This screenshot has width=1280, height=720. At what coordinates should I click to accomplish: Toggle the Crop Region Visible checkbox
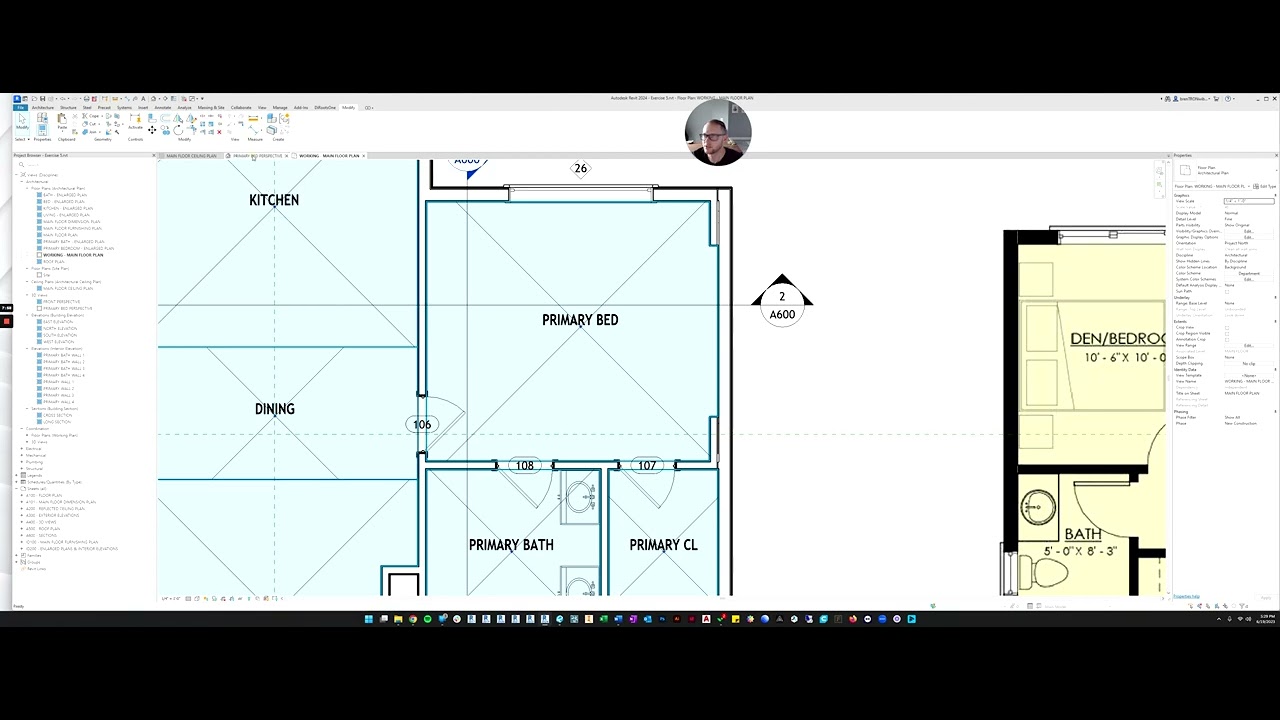click(x=1227, y=333)
